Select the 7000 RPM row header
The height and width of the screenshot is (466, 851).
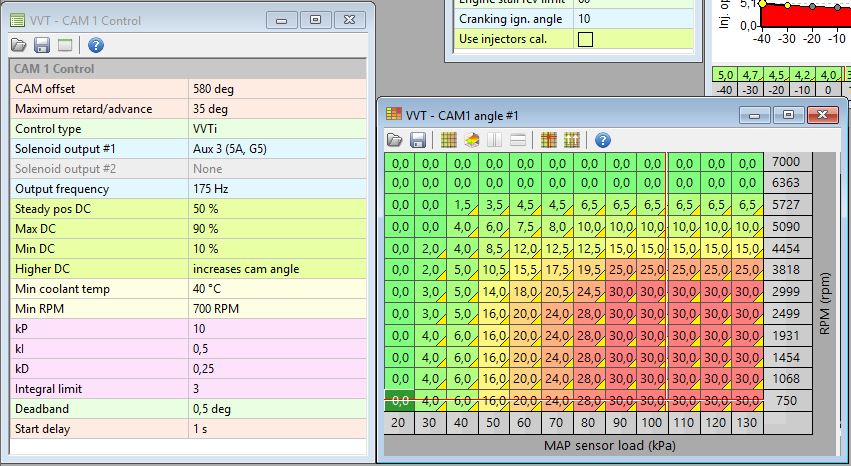(x=787, y=162)
